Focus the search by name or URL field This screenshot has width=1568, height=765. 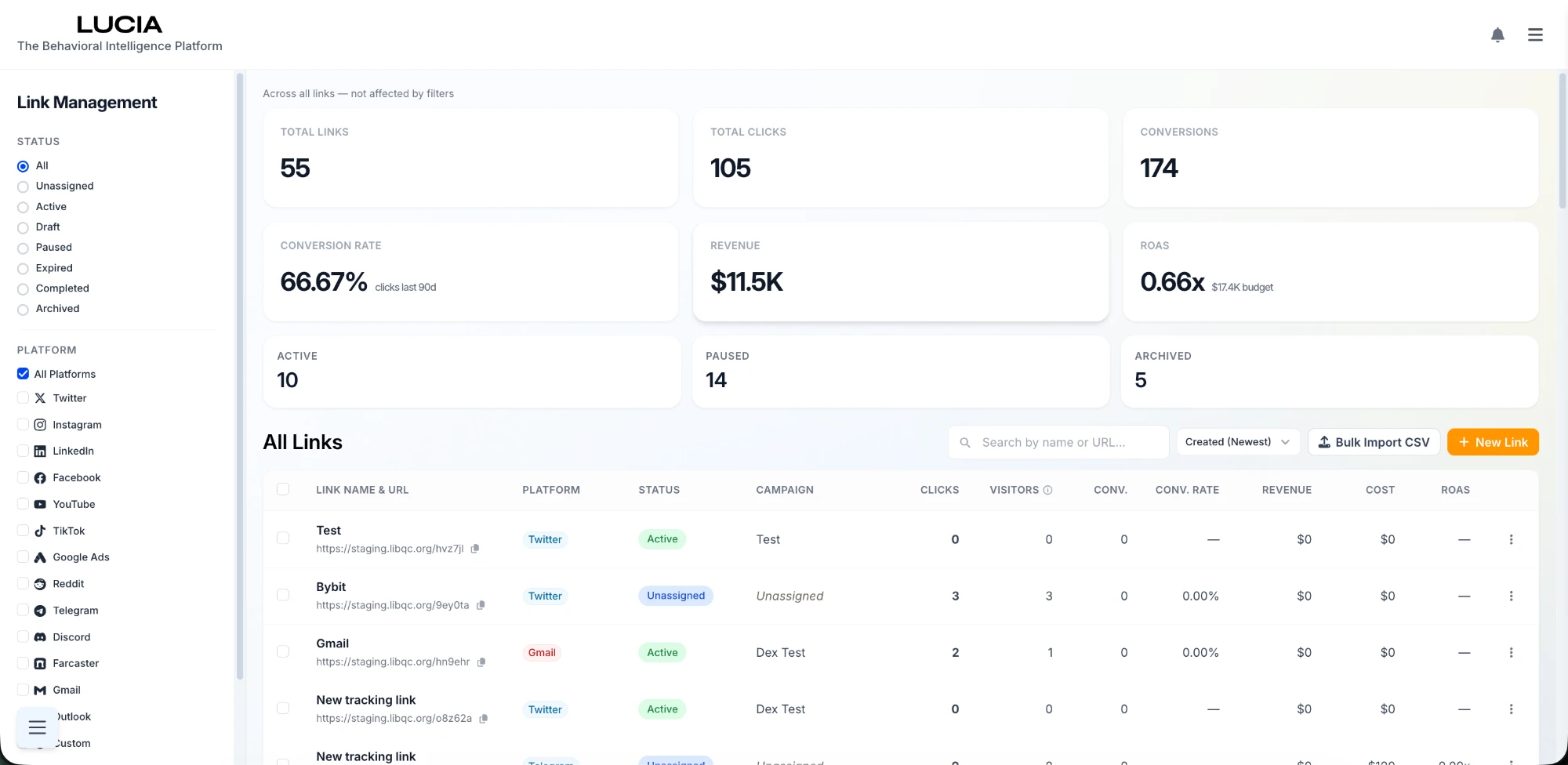tap(1058, 442)
